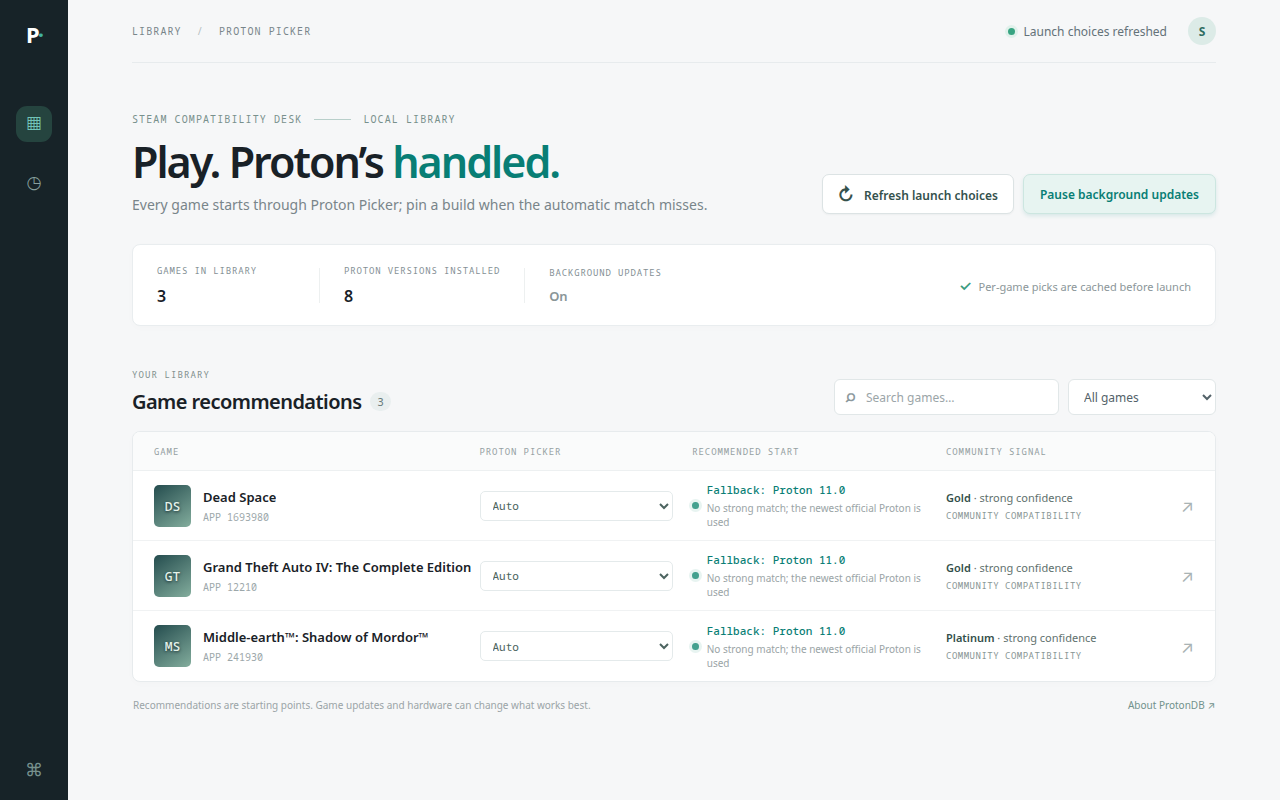Open Dead Space external link arrow
Image resolution: width=1280 pixels, height=800 pixels.
coord(1187,507)
